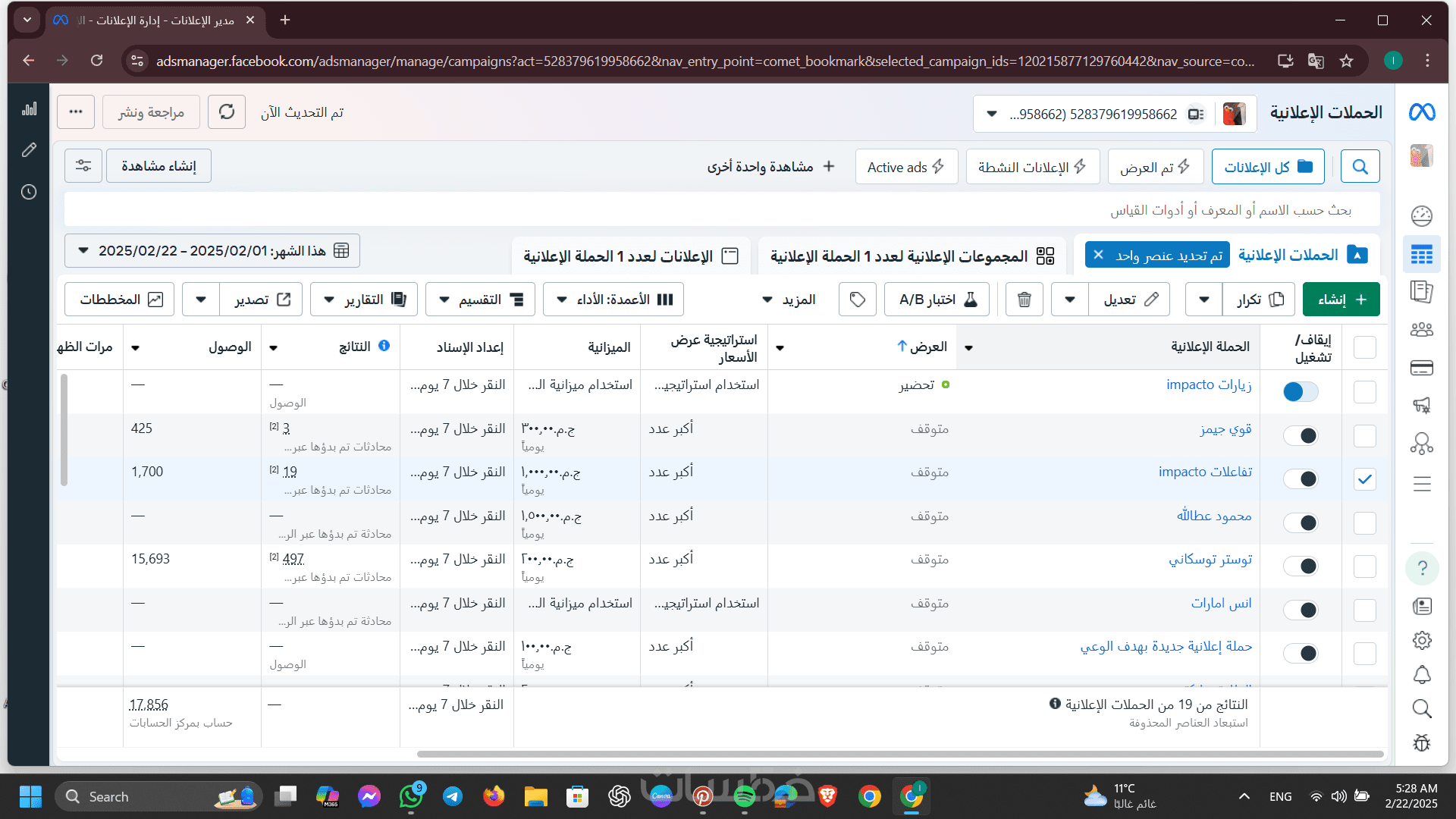Expand the الأعمدة: الأداء columns dropdown
This screenshot has width=1456, height=819.
613,300
